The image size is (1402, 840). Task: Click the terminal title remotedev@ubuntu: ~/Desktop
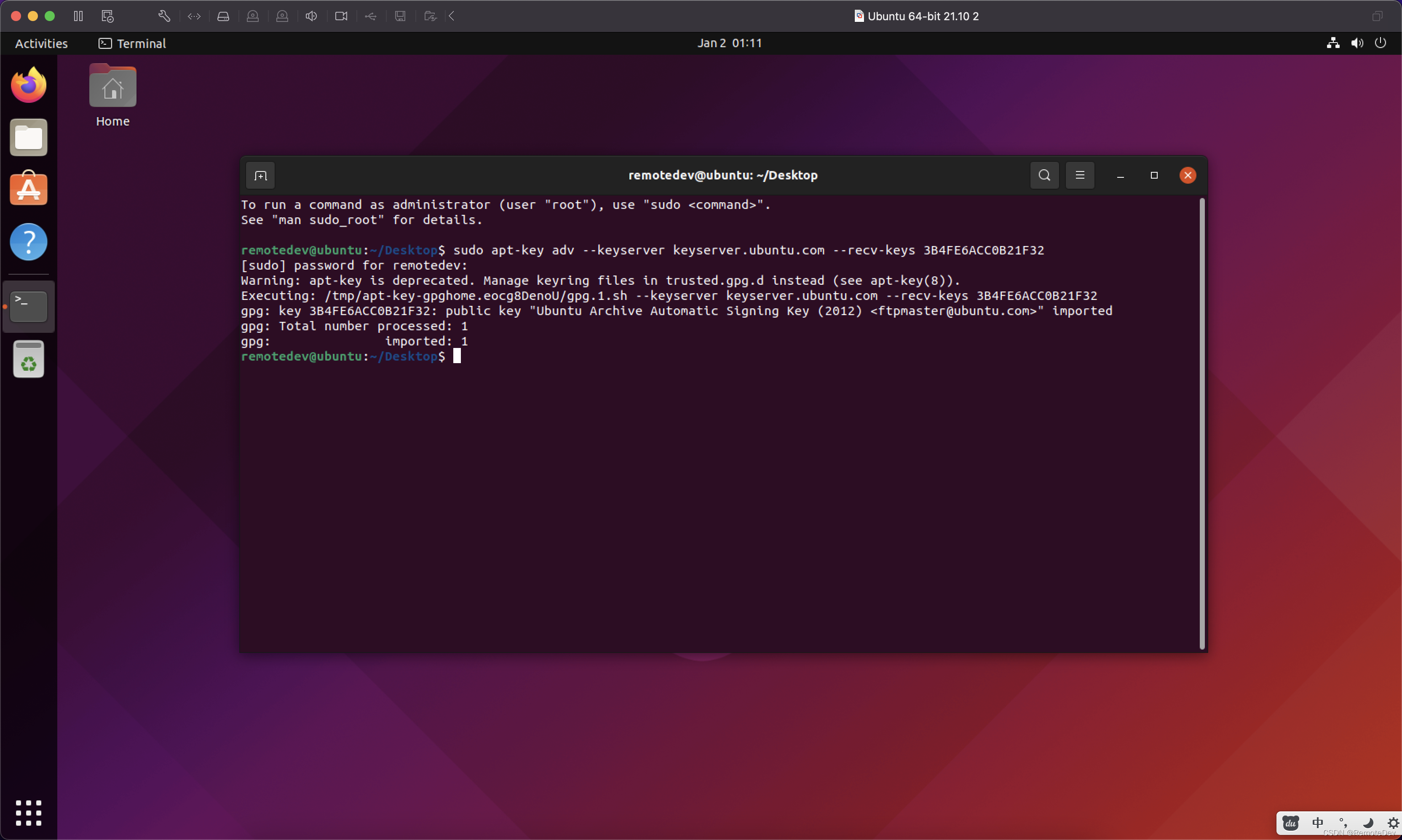click(723, 176)
